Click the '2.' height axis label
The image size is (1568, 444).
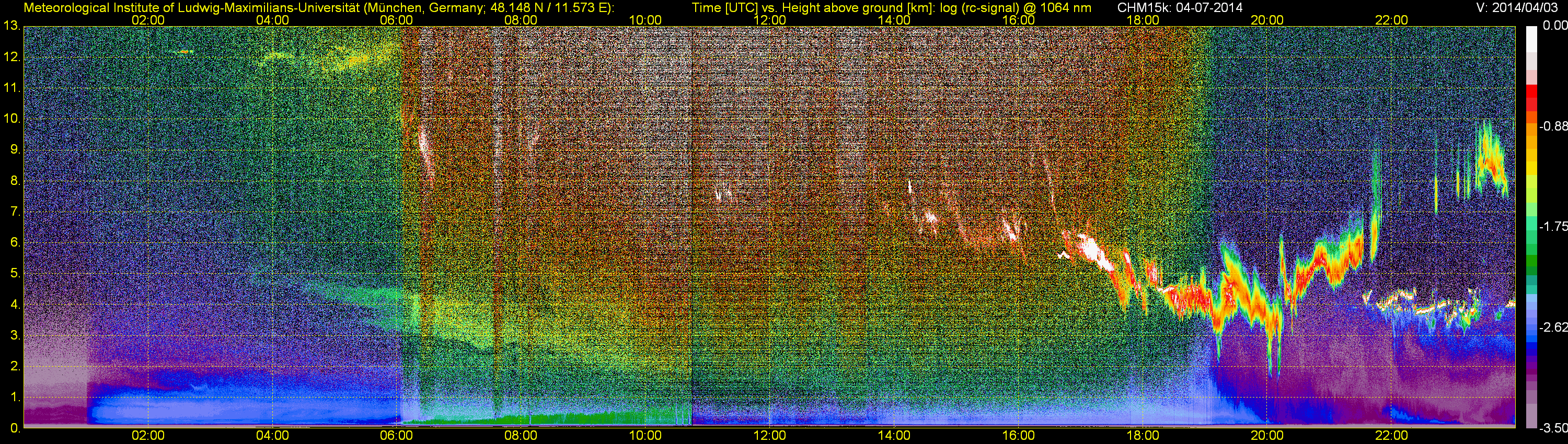point(15,367)
